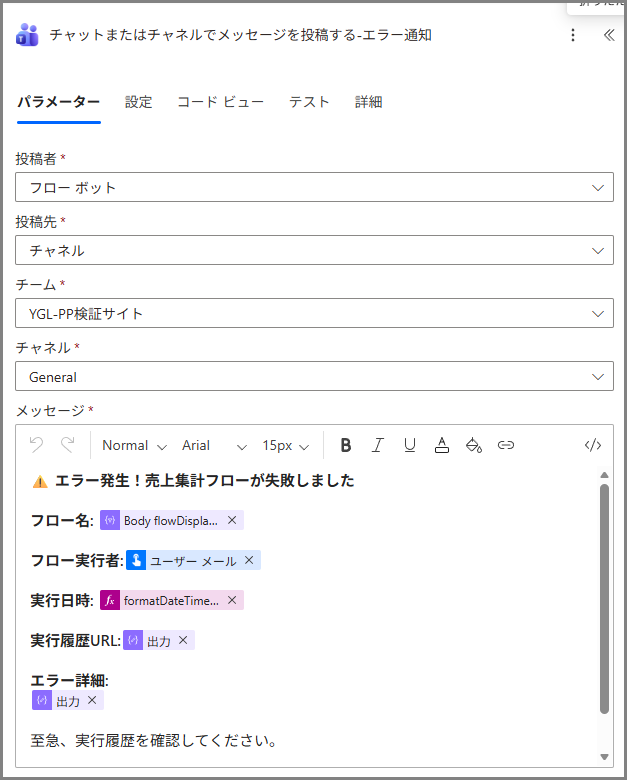The width and height of the screenshot is (627, 780).
Task: Click the undo icon in message editor
Action: (37, 445)
